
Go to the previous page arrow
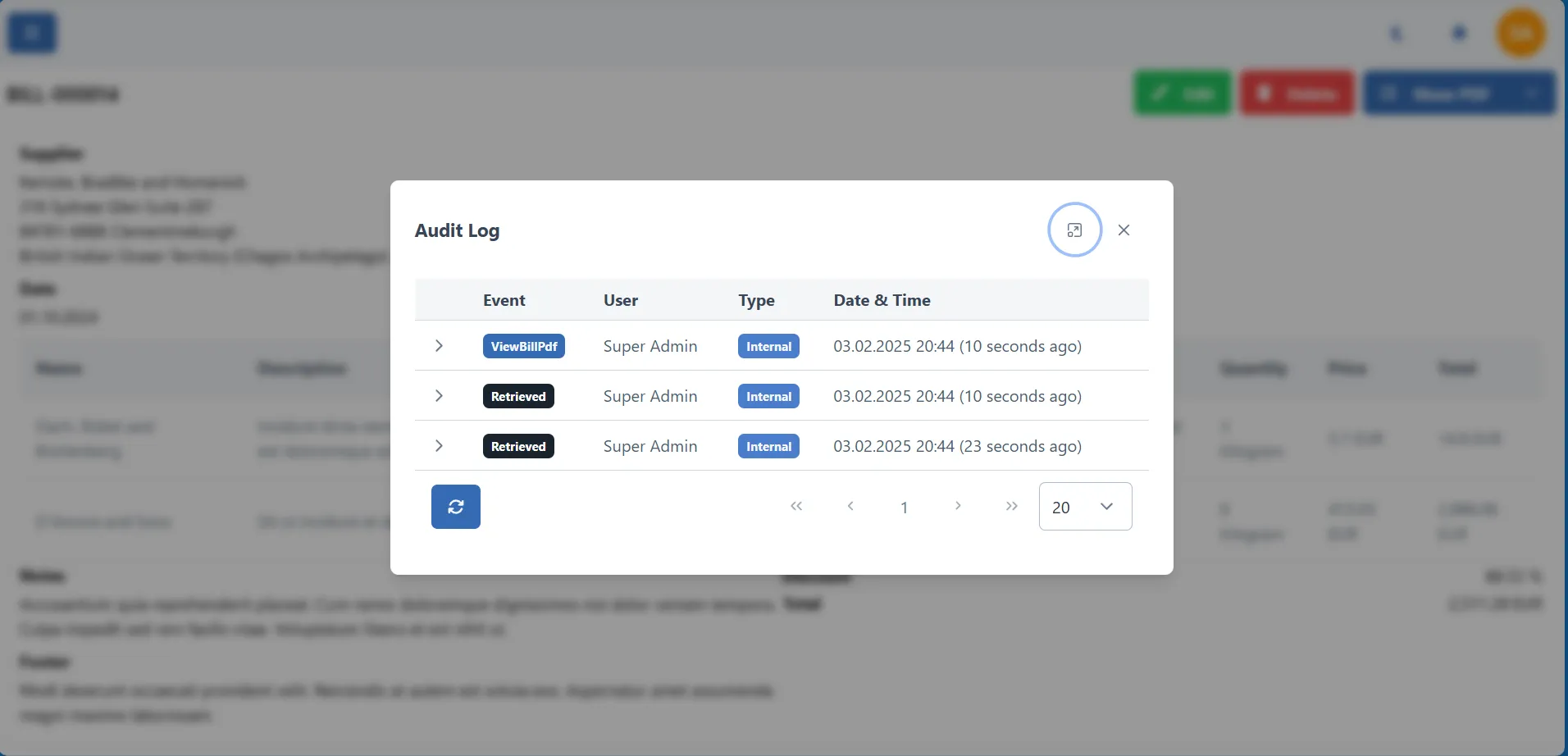coord(851,507)
